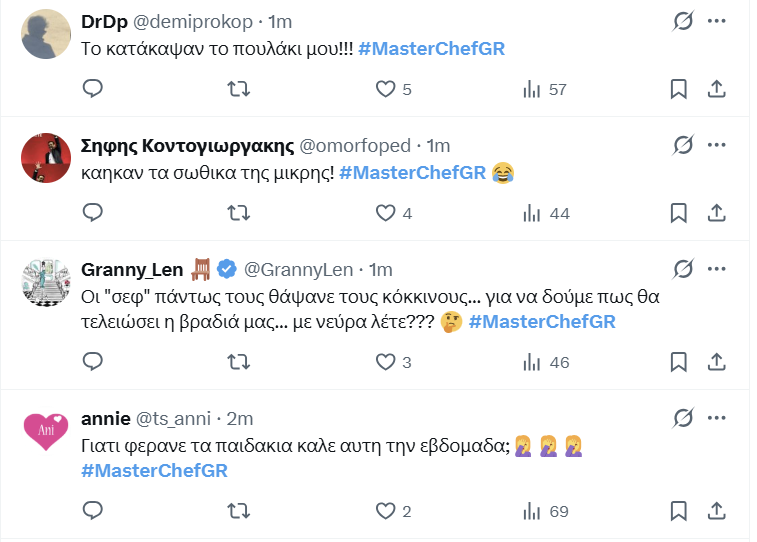View analytics showing 44 views
Viewport: 757px width, 542px height.
tap(546, 213)
